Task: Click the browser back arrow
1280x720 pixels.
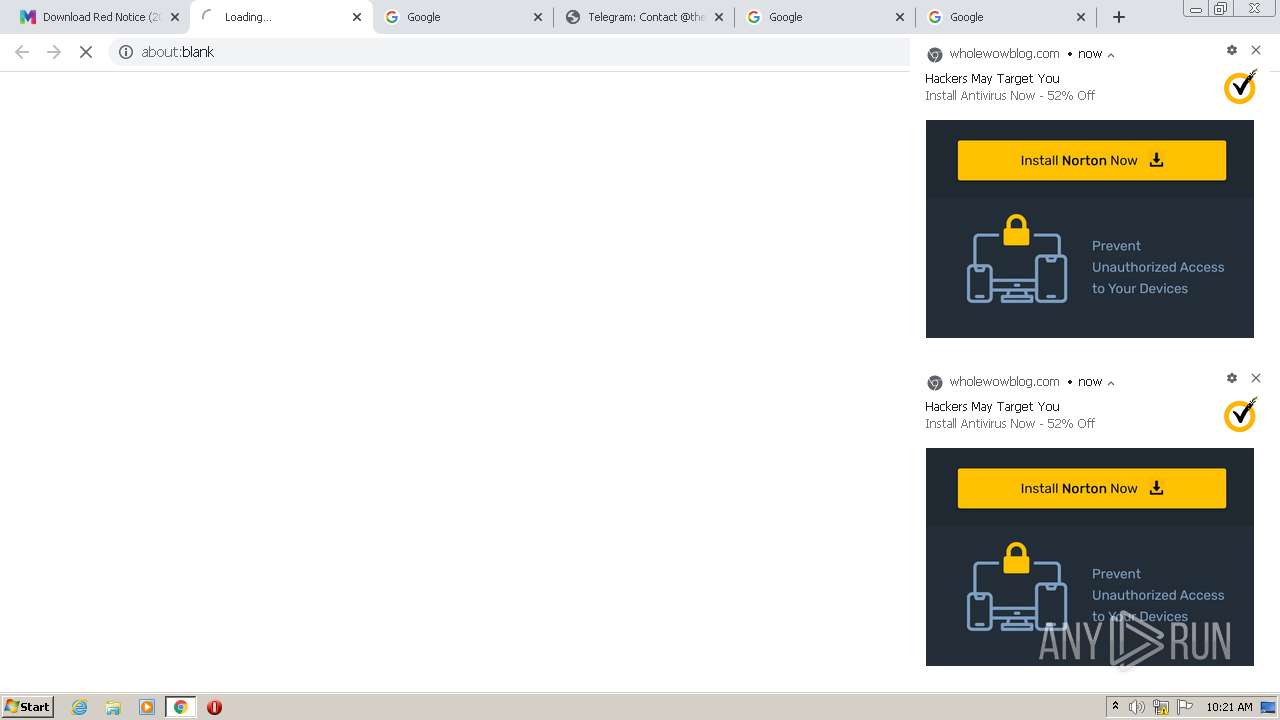Action: pos(22,52)
